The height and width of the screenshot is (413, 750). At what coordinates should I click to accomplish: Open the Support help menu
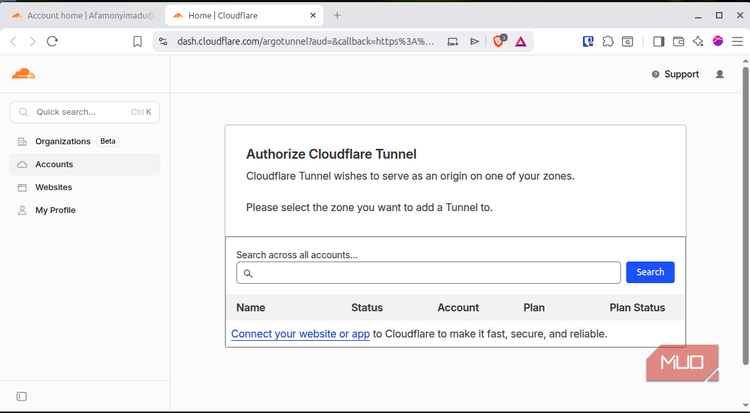(675, 74)
